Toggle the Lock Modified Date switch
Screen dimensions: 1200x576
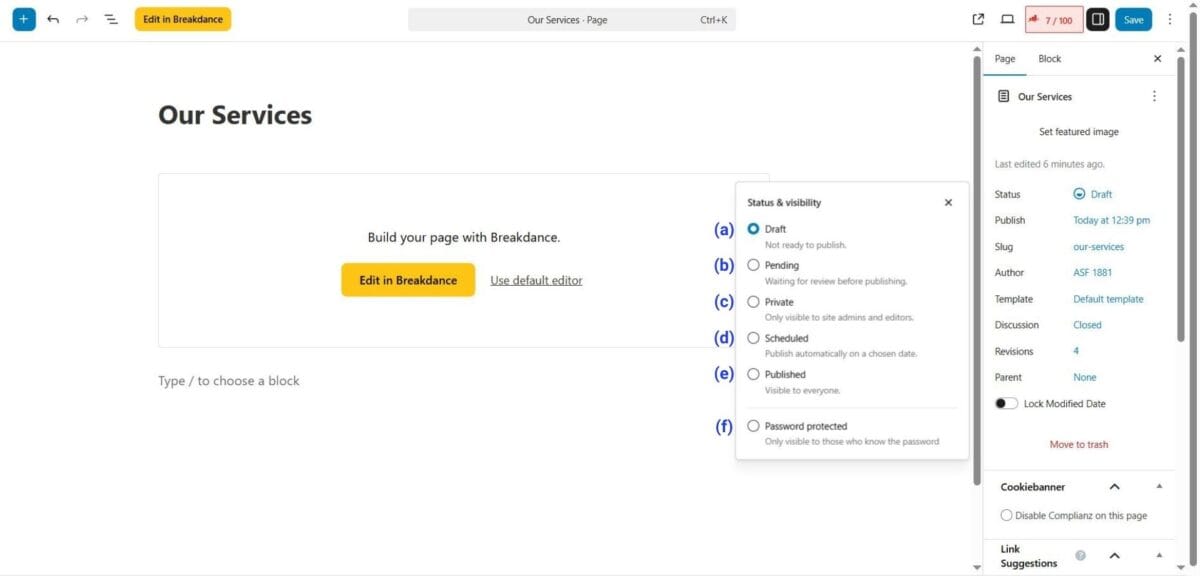coord(1006,404)
